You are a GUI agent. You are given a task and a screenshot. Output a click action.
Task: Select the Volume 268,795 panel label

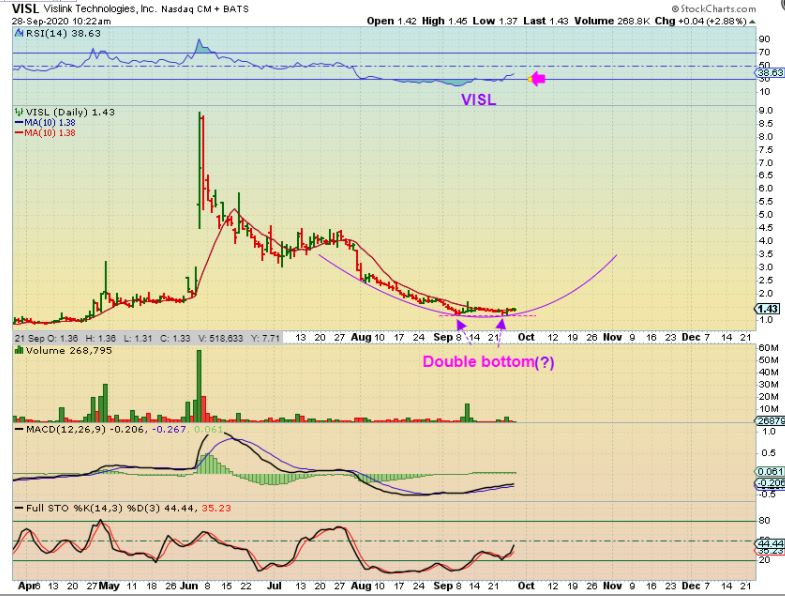(x=69, y=351)
